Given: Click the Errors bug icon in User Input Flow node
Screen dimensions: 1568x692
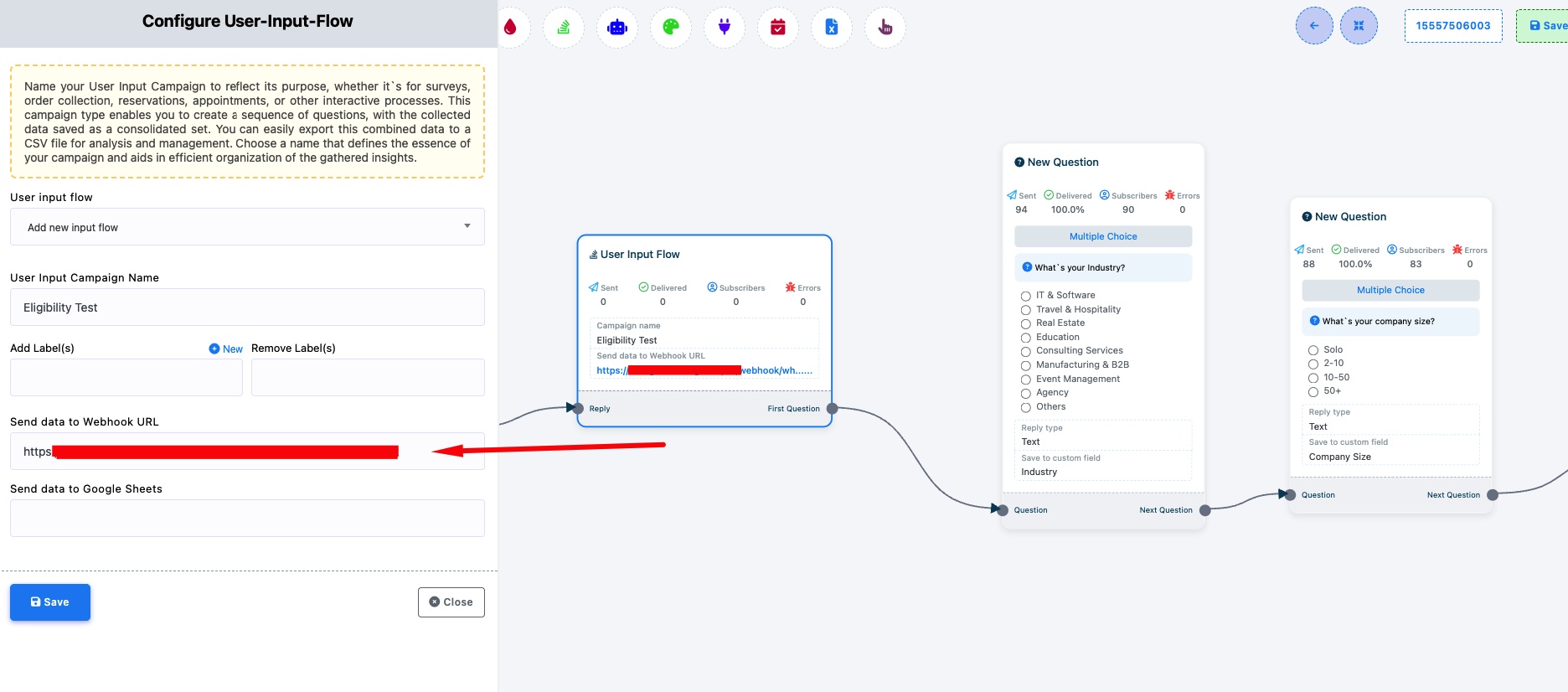Looking at the screenshot, I should pos(790,287).
